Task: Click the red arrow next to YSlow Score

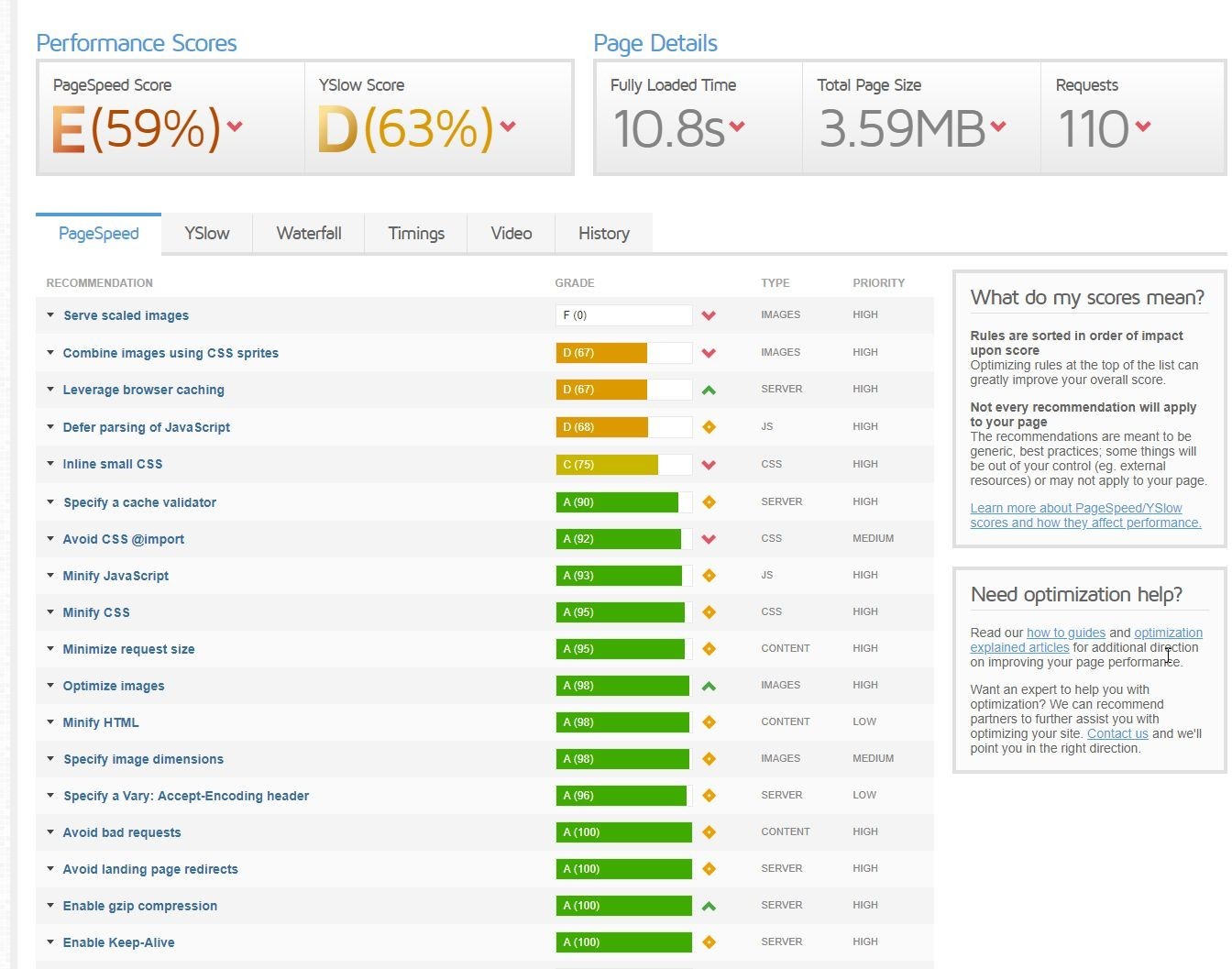Action: [x=508, y=127]
